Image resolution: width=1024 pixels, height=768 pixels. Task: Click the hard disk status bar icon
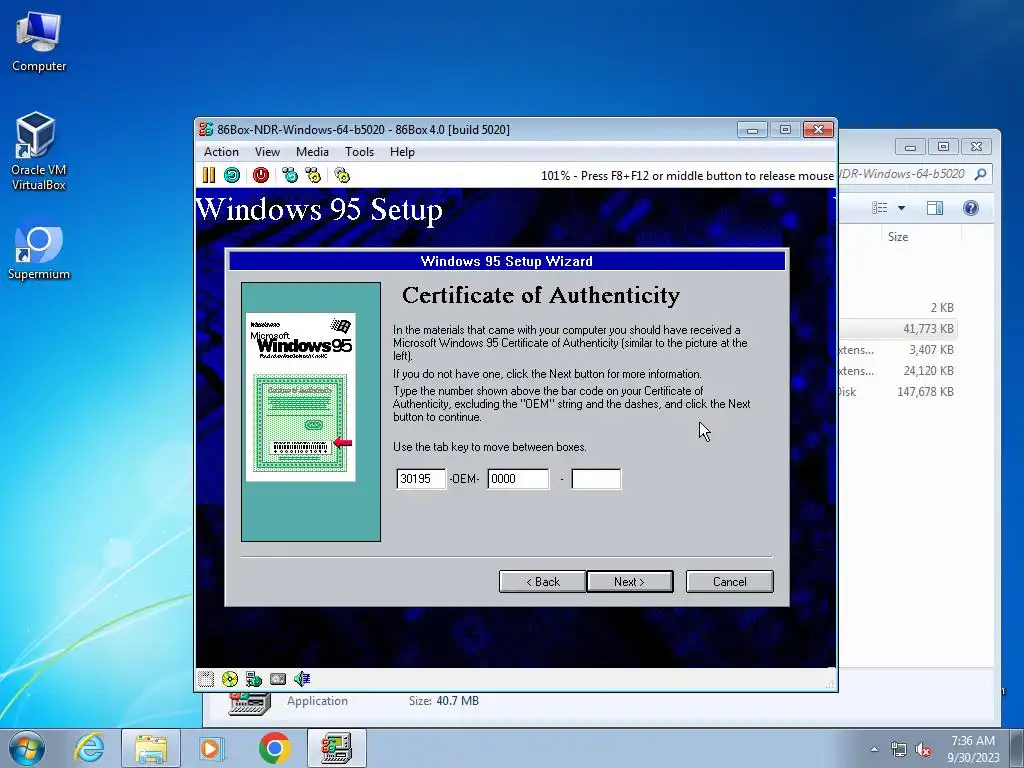(x=278, y=679)
